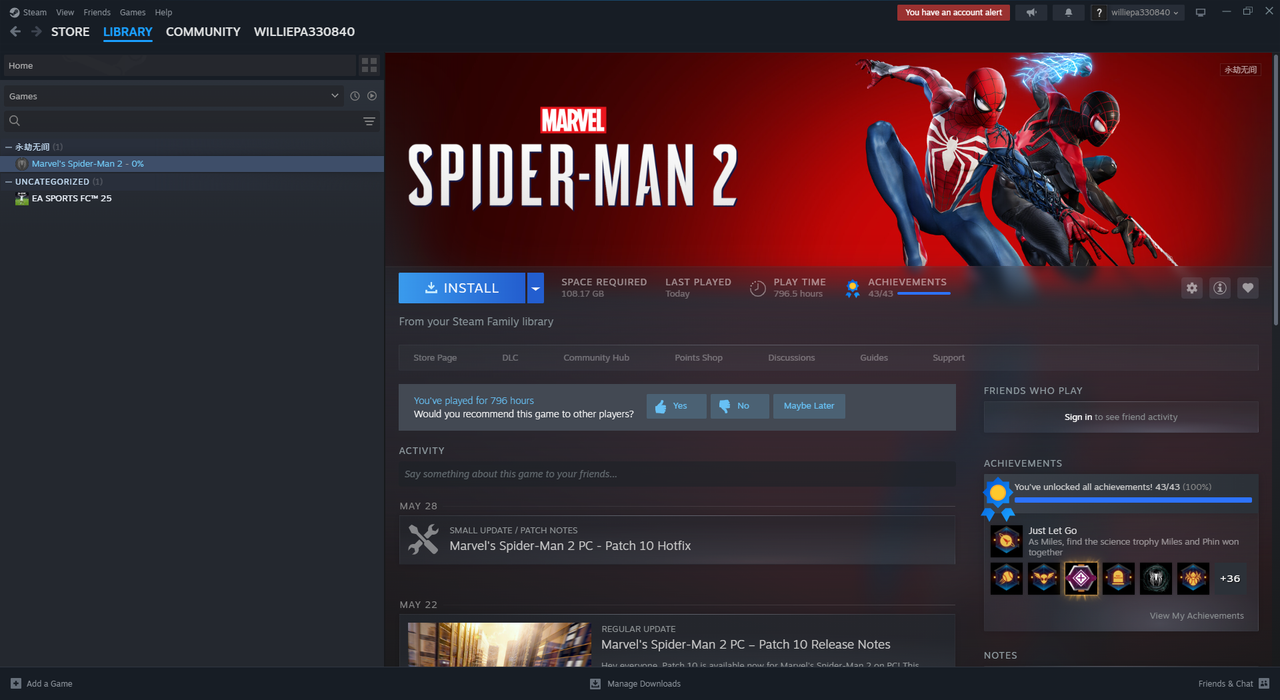Go to the STORE tab
Image resolution: width=1280 pixels, height=700 pixels.
click(70, 32)
